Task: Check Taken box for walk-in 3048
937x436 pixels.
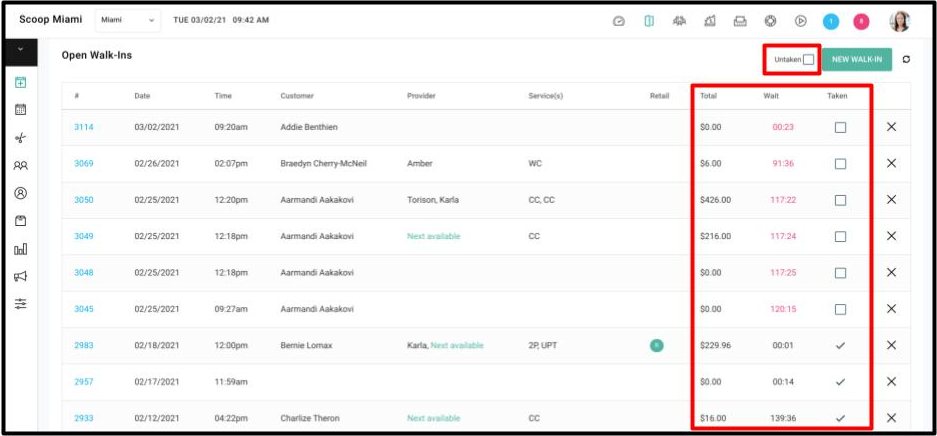Action: point(840,273)
